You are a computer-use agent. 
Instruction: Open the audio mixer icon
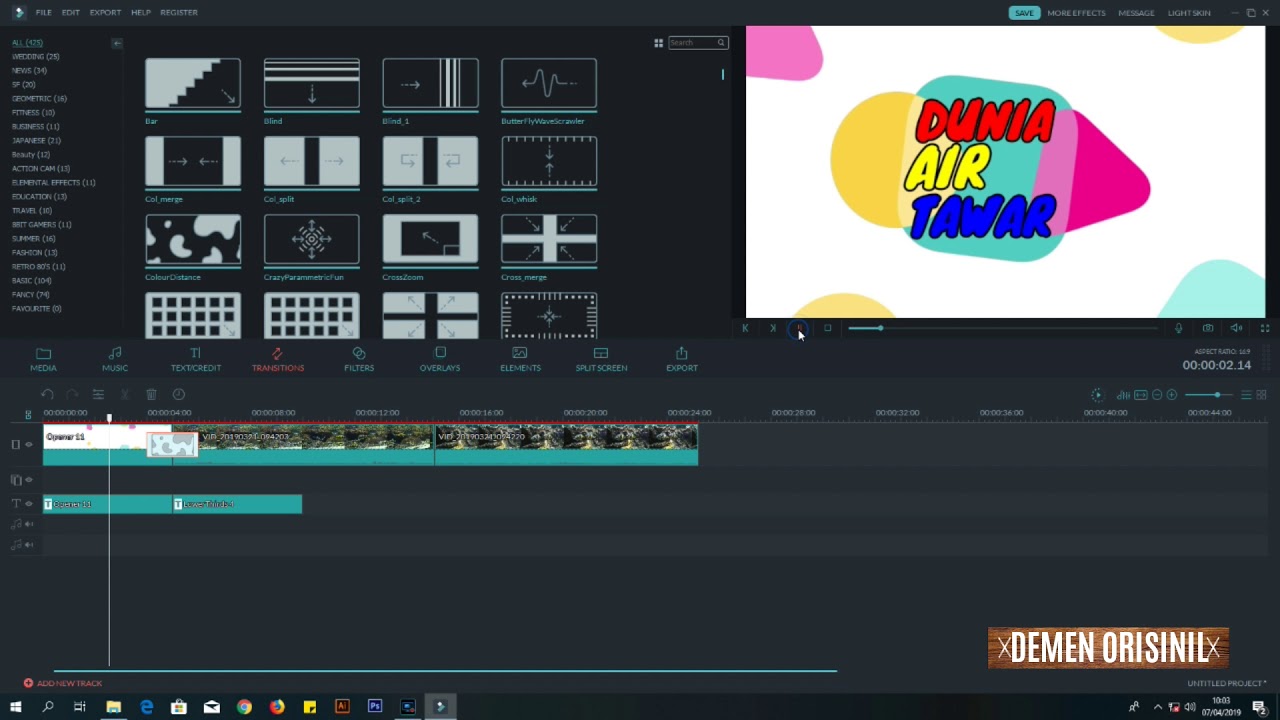click(1123, 395)
